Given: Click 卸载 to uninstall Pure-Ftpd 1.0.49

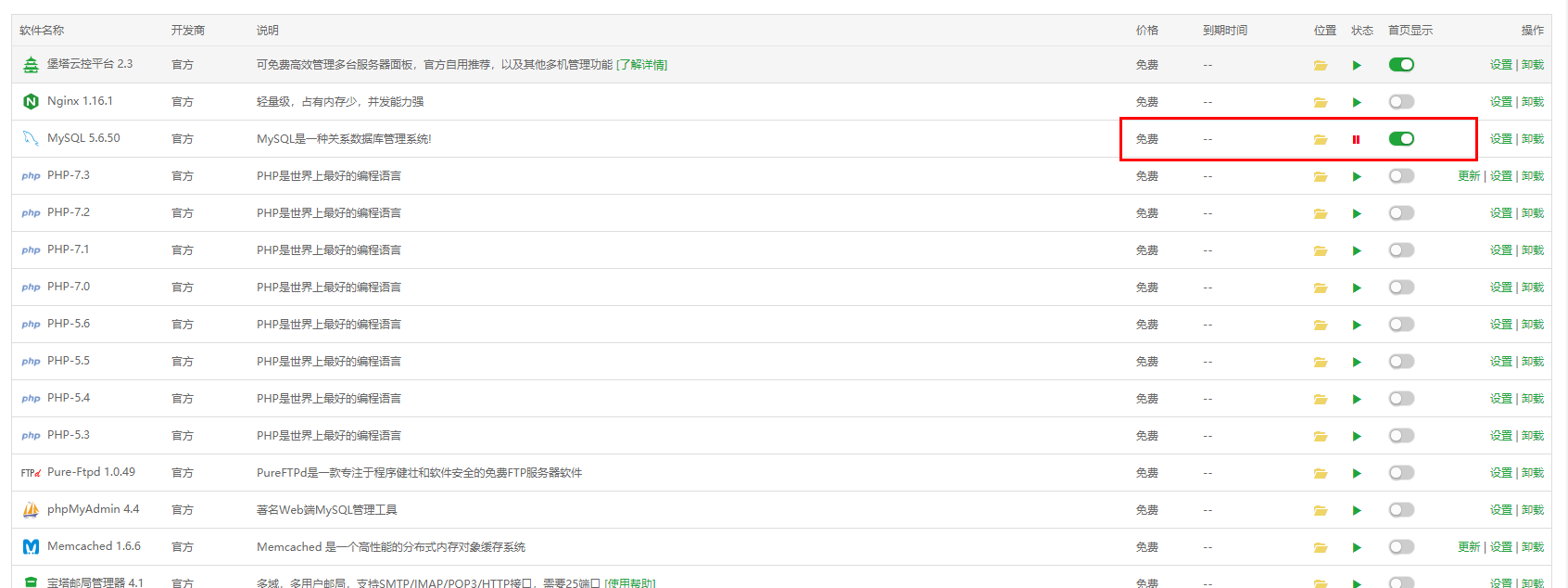Looking at the screenshot, I should (1533, 473).
